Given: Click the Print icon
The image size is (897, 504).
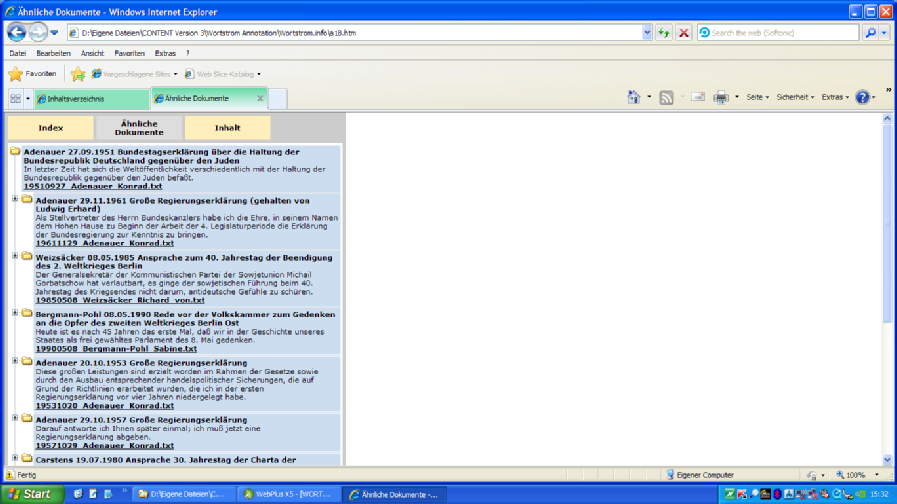Looking at the screenshot, I should tap(720, 97).
